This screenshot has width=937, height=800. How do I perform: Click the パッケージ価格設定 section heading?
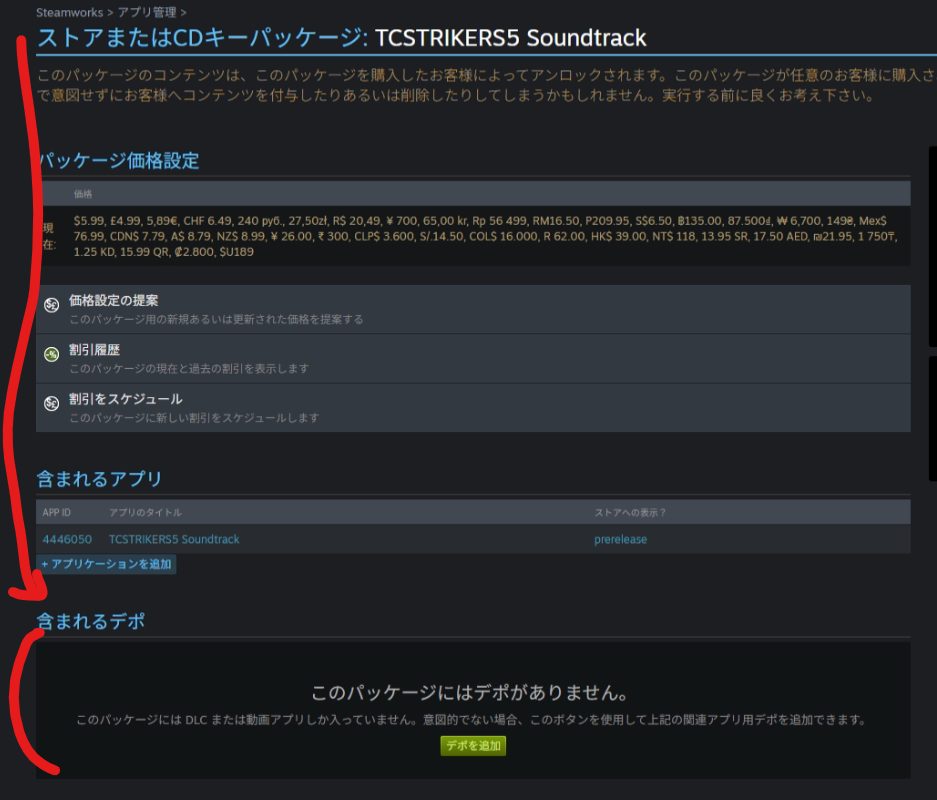click(x=119, y=160)
